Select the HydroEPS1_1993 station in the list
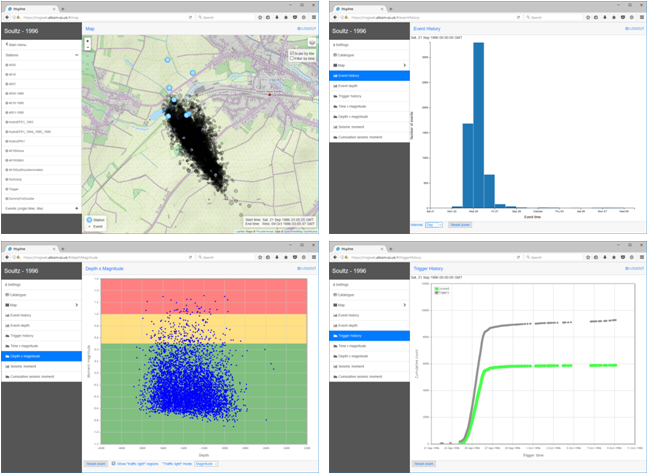Viewport: 648px width, 474px height. [x=41, y=122]
